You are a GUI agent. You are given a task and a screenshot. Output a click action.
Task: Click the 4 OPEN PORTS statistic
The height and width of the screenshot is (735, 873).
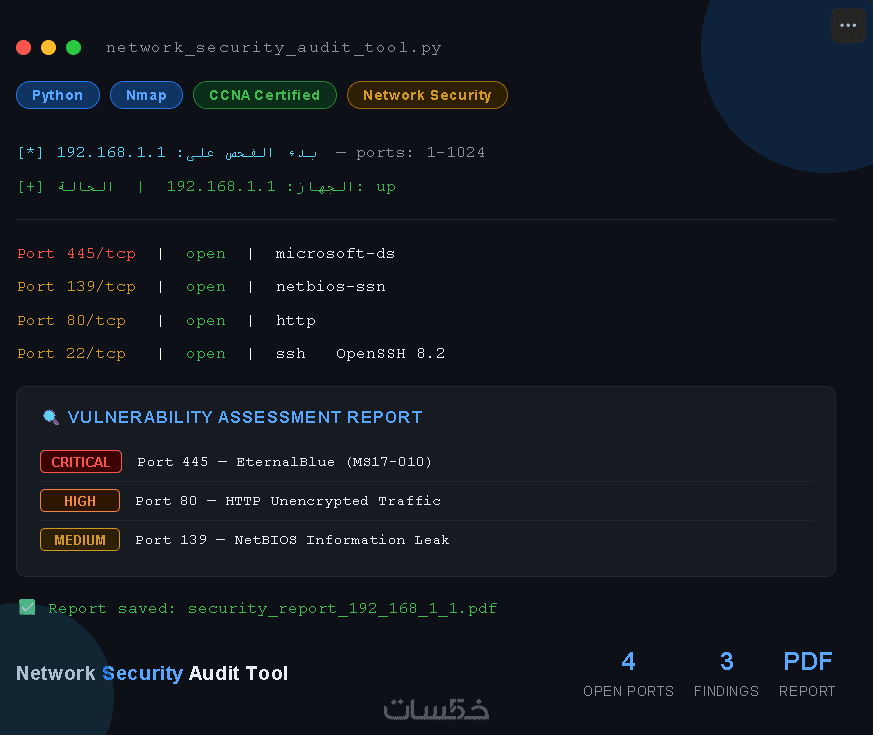point(629,673)
